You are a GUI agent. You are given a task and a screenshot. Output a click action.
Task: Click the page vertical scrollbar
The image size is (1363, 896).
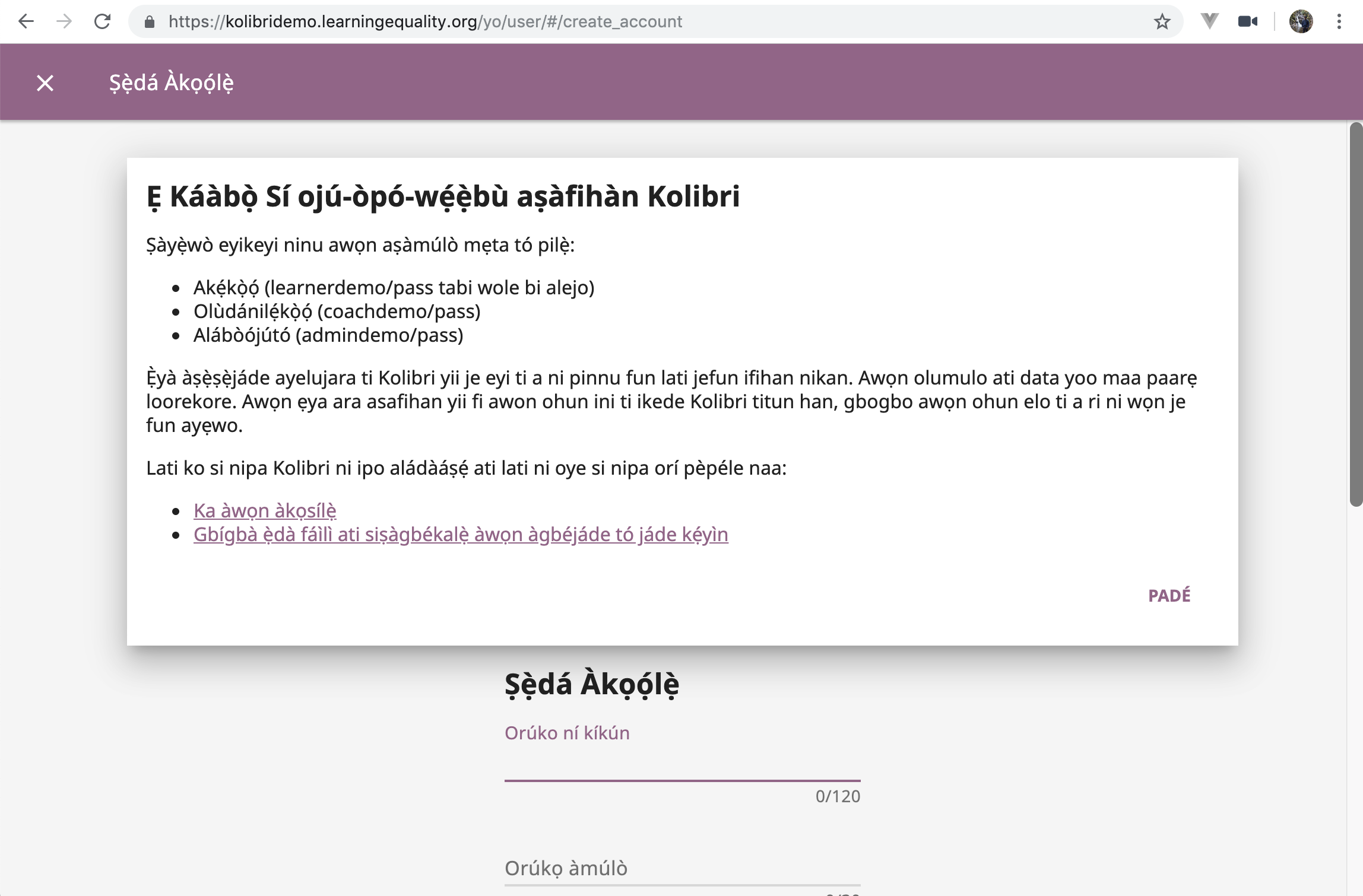point(1356,314)
